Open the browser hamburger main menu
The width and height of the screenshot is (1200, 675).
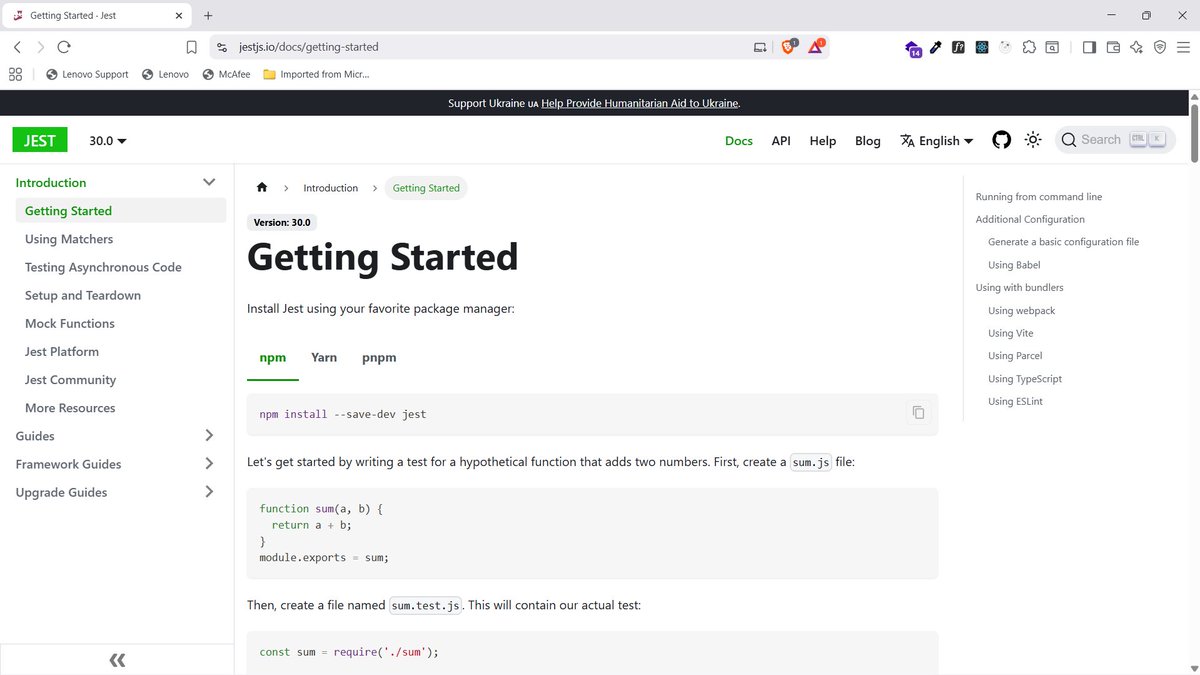tap(1183, 47)
